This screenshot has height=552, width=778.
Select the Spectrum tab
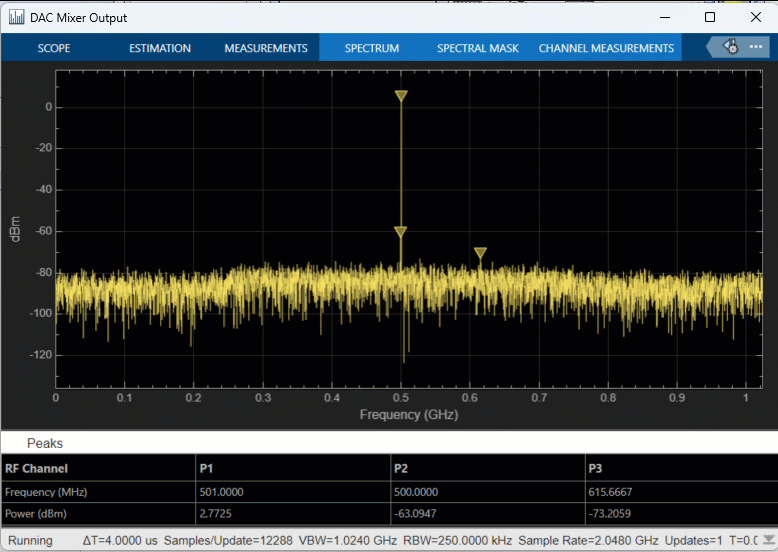tap(372, 48)
